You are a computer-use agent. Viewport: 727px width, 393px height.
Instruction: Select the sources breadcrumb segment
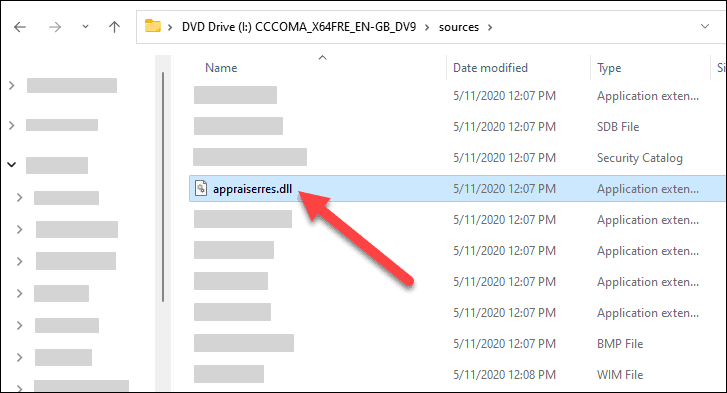(459, 27)
